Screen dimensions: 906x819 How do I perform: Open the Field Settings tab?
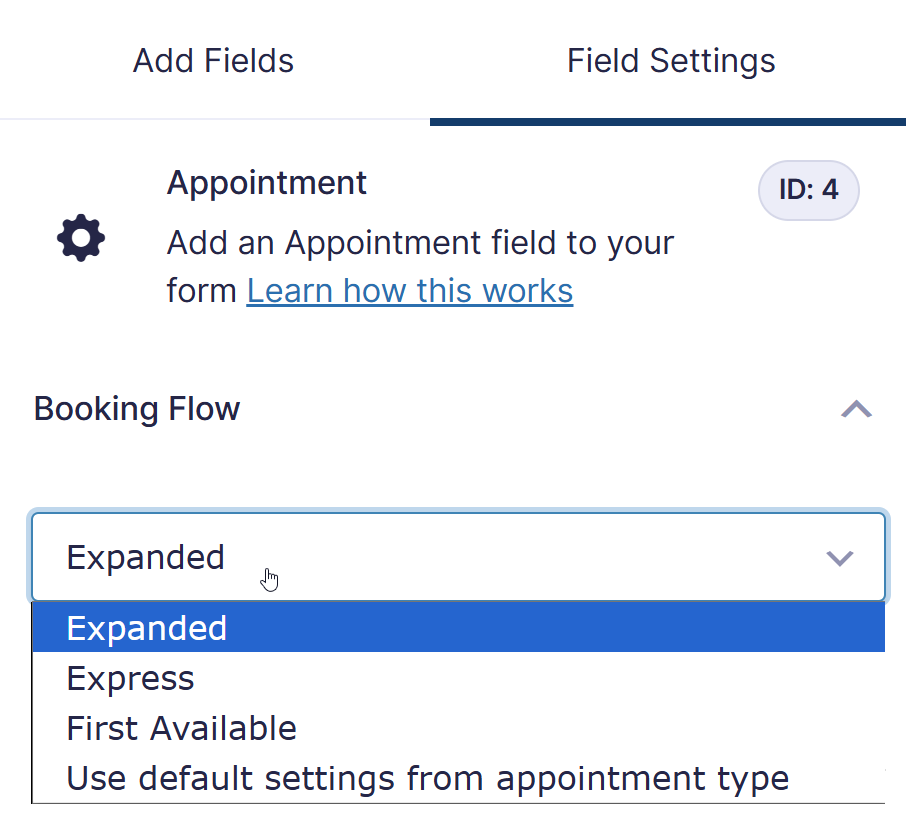click(671, 60)
